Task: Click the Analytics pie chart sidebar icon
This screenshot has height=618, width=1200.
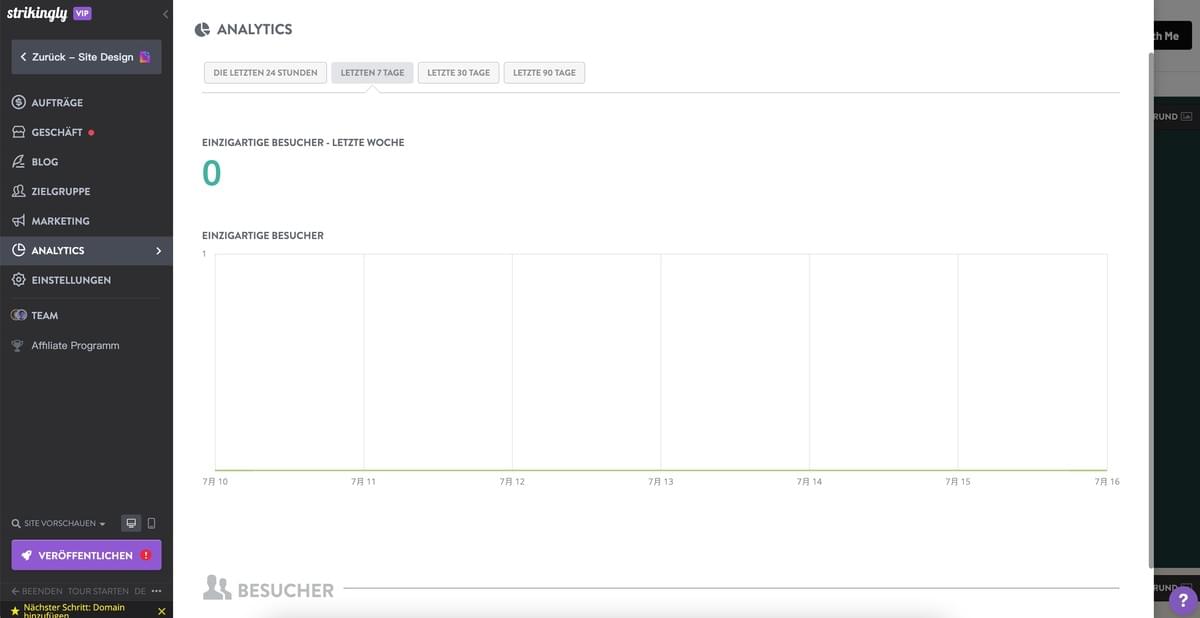Action: [18, 250]
